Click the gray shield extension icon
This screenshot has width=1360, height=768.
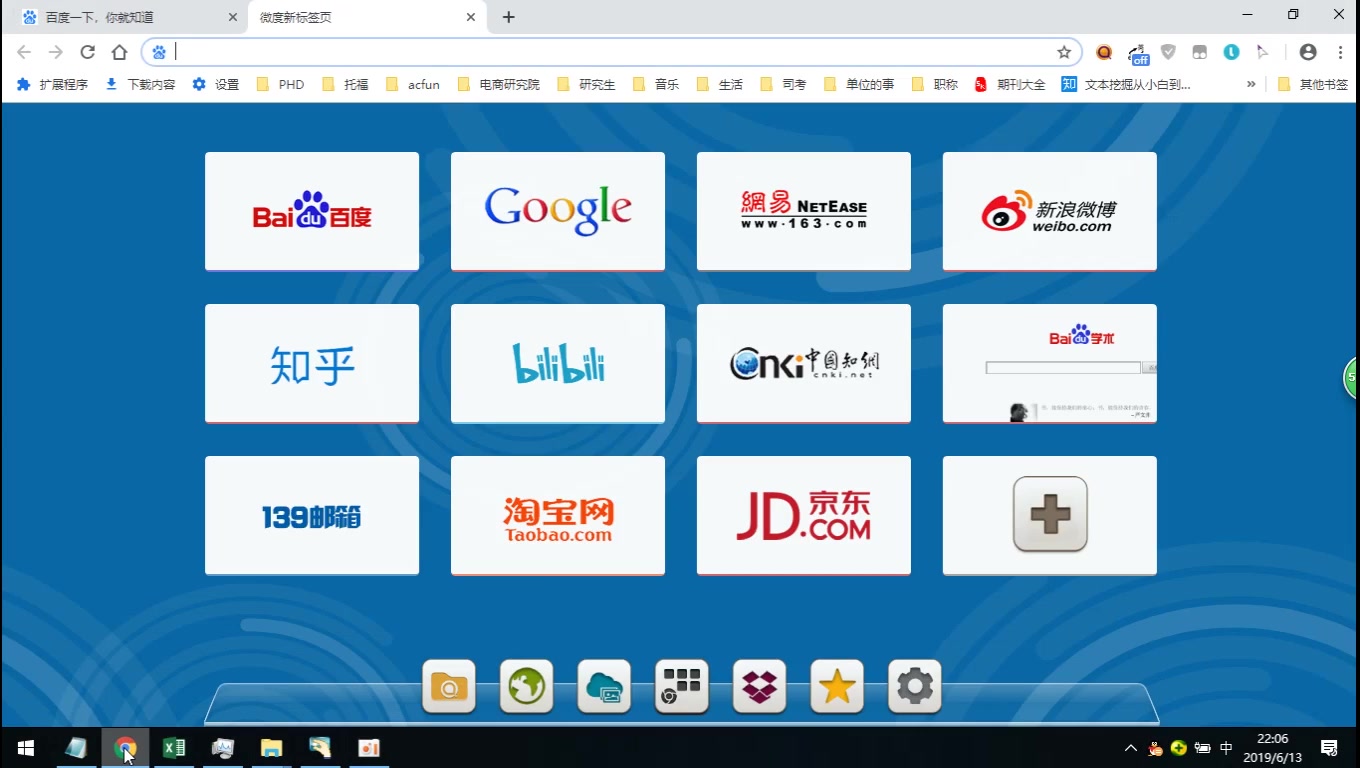point(1168,52)
